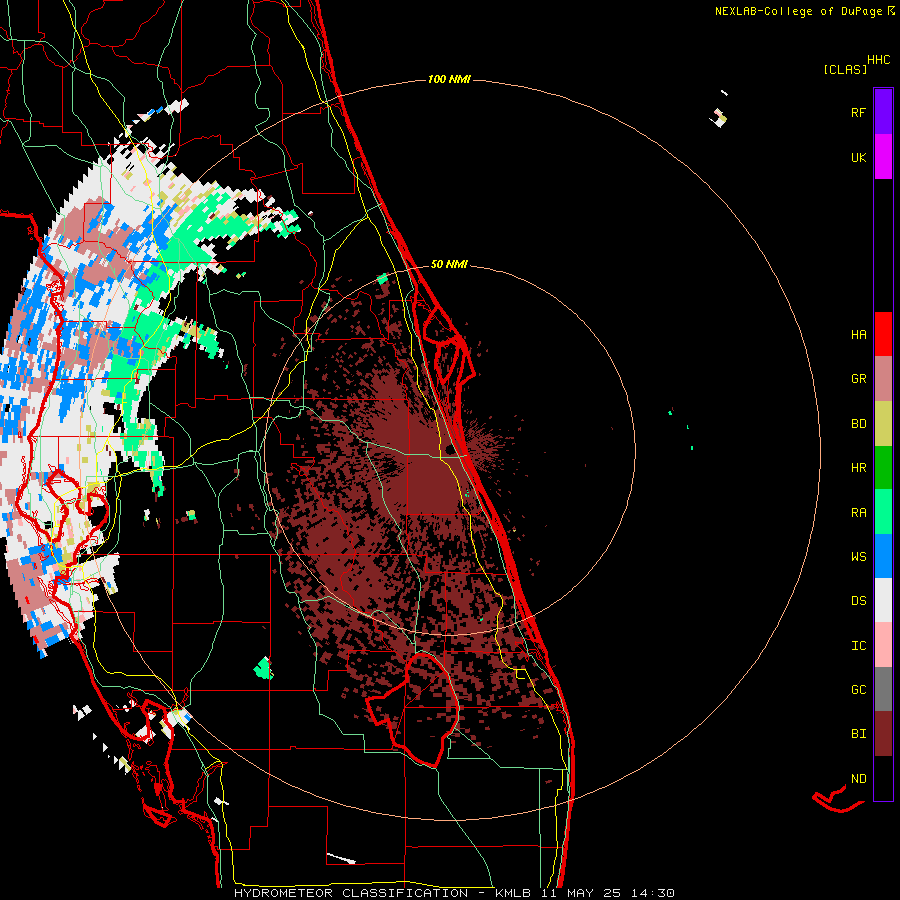Click the WS blue legend swatch
The width and height of the screenshot is (900, 900).
coord(883,556)
